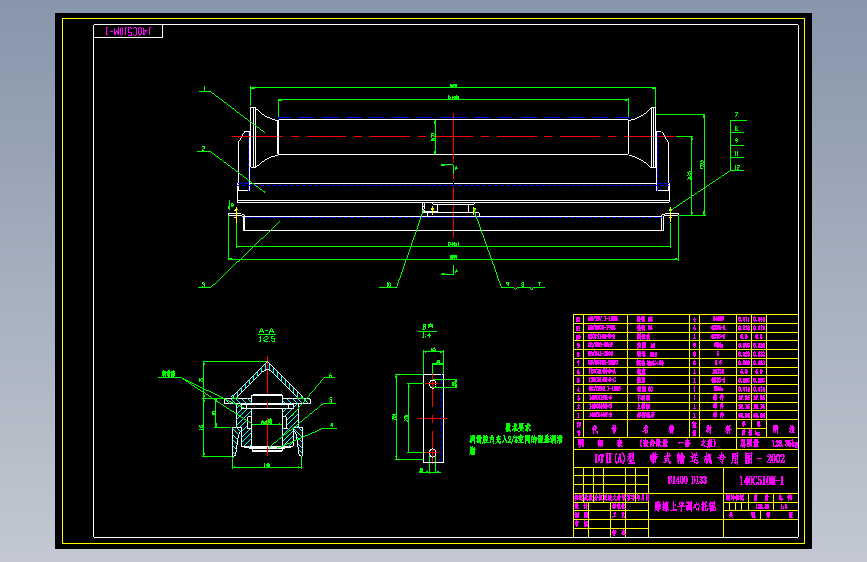Click the B1400 D133 specification text

pyautogui.click(x=687, y=480)
